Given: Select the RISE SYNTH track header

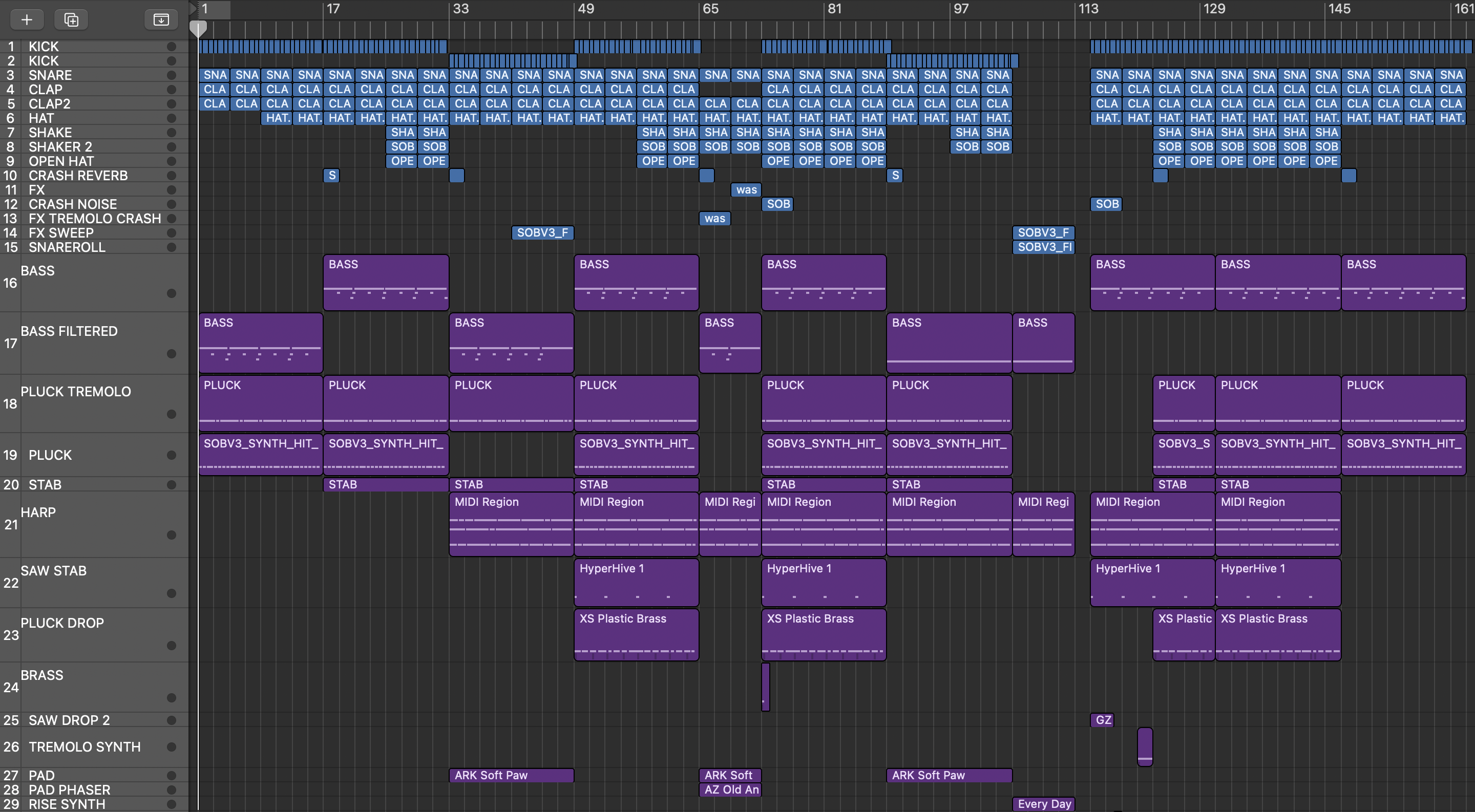Looking at the screenshot, I should click(67, 804).
